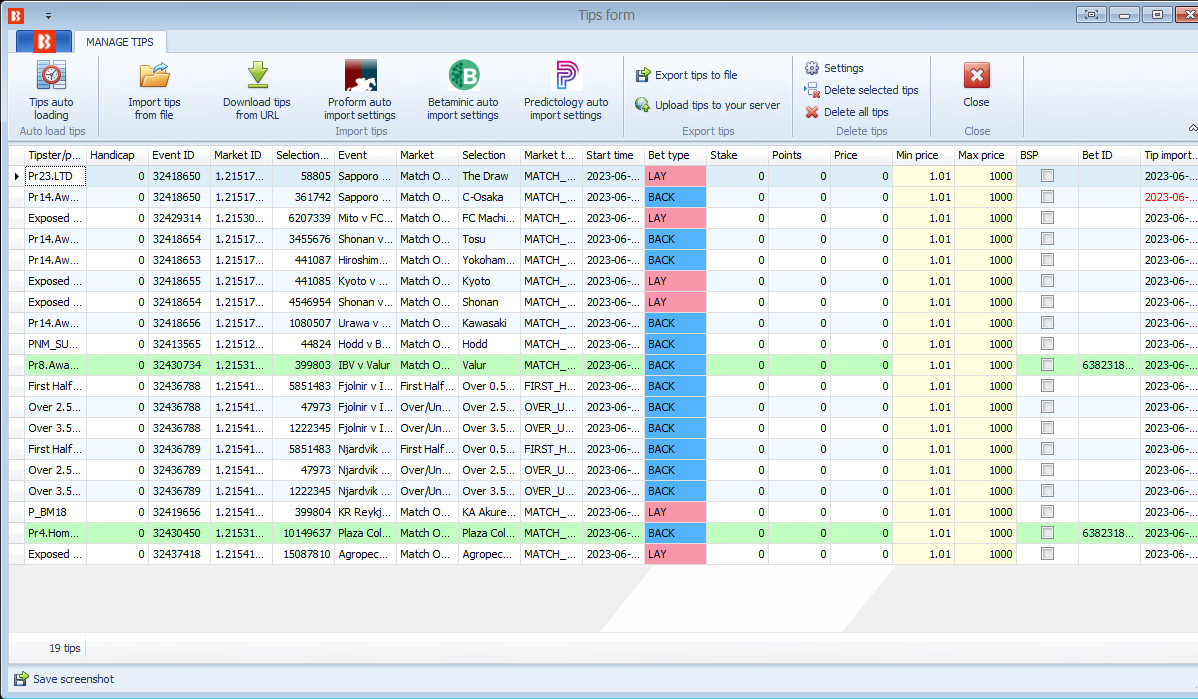
Task: Tick BSP checkbox in the Agropec... row
Action: pos(1047,554)
